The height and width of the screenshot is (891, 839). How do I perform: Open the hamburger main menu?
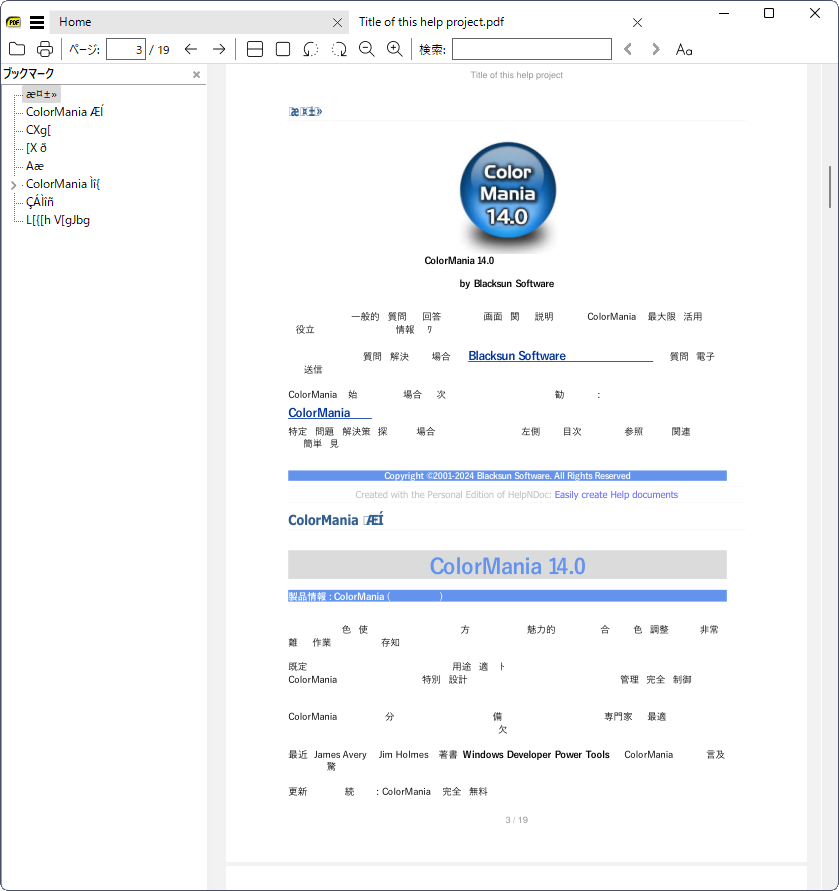pos(37,22)
